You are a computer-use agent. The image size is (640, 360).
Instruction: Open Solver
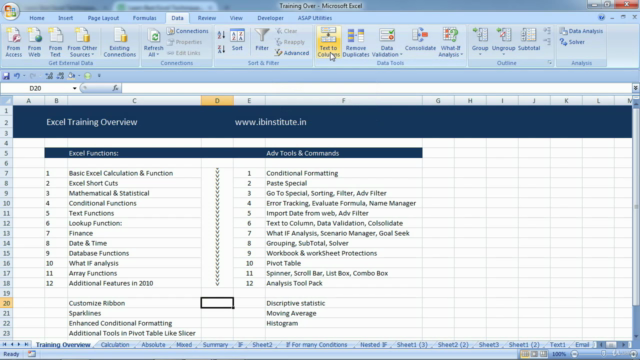point(572,42)
